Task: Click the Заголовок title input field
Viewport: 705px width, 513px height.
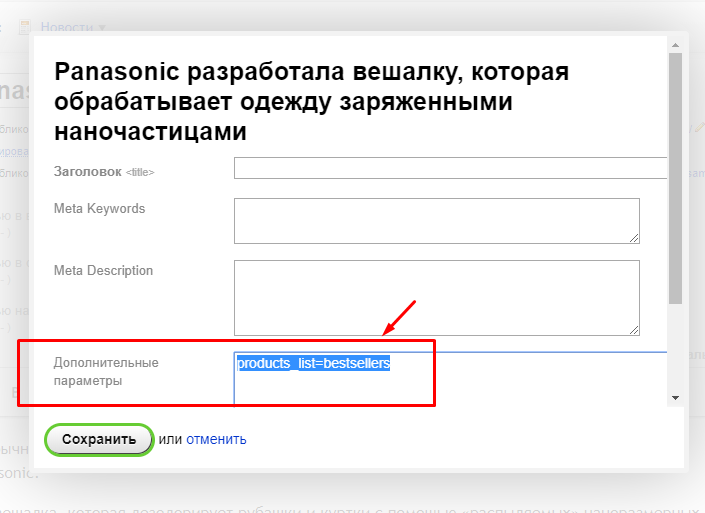Action: pos(450,168)
